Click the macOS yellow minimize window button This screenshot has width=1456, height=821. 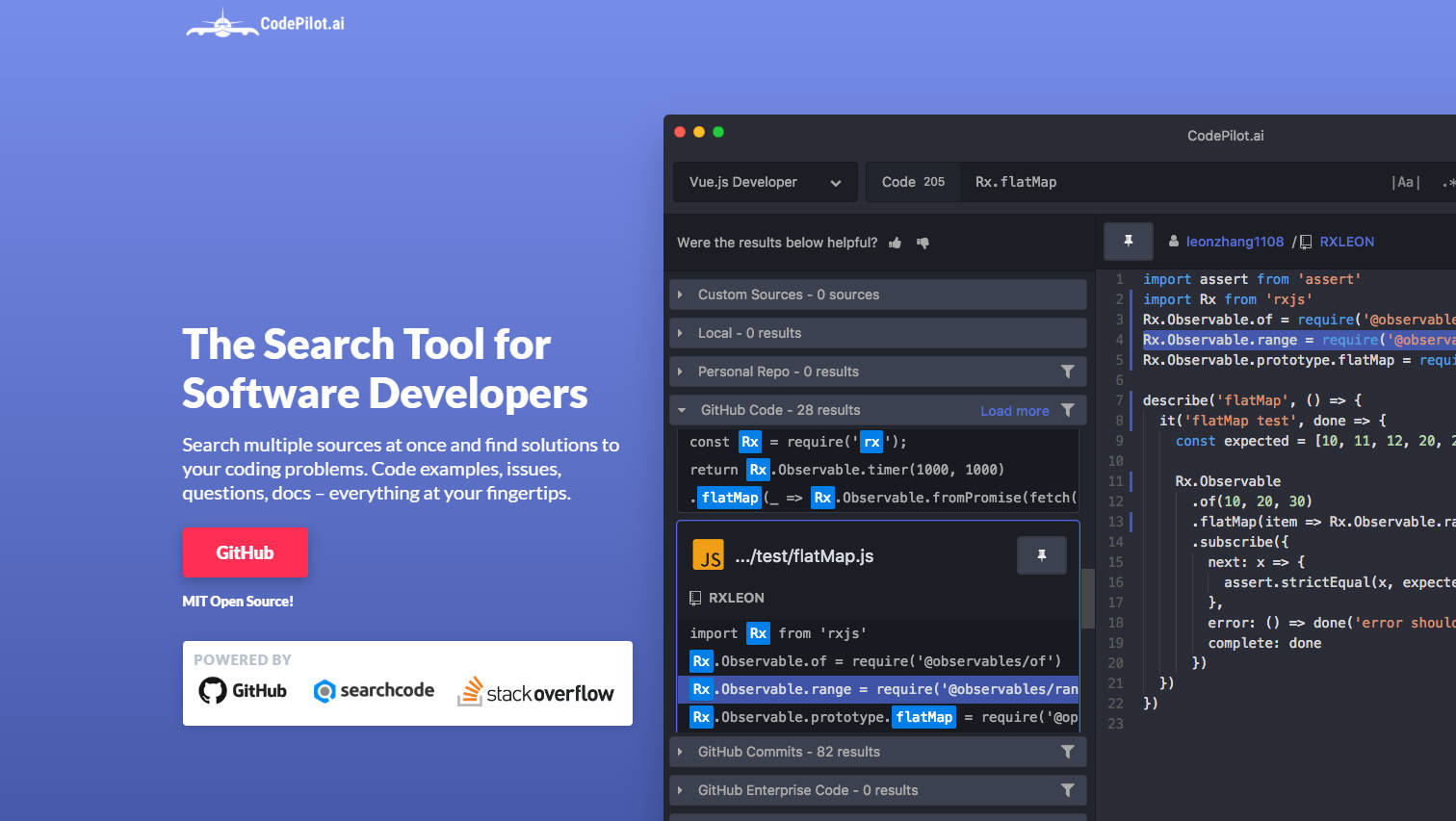[699, 132]
